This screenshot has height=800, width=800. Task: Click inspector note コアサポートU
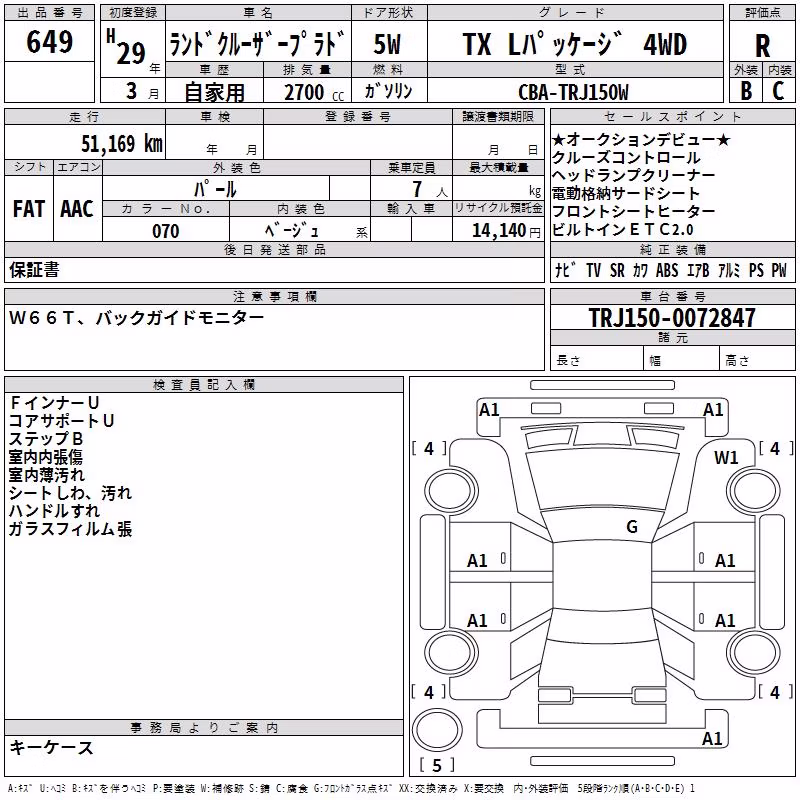pyautogui.click(x=61, y=420)
